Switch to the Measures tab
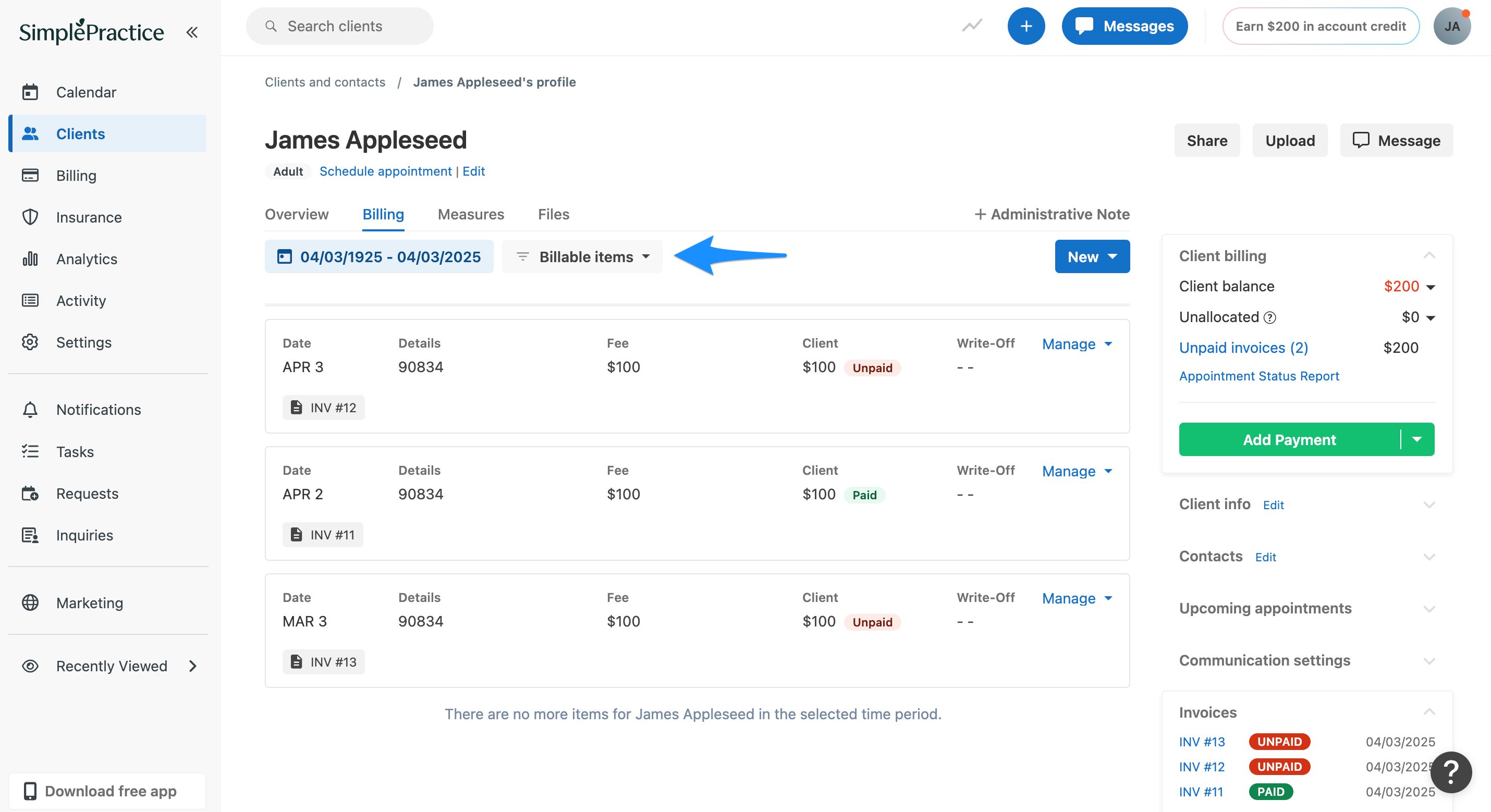This screenshot has width=1491, height=812. coord(471,214)
